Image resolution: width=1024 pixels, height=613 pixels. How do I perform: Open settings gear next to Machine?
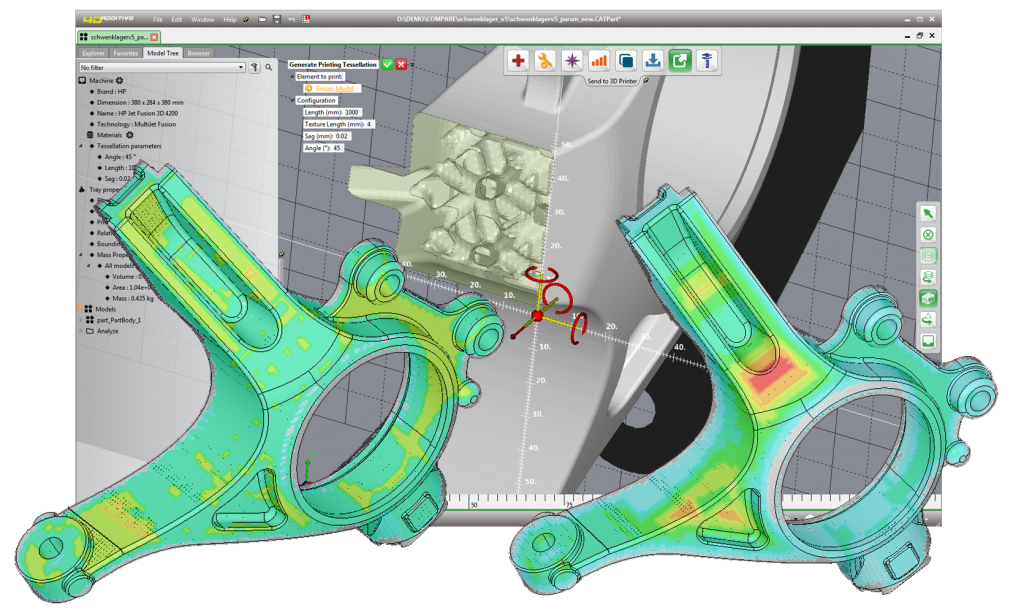[x=120, y=80]
